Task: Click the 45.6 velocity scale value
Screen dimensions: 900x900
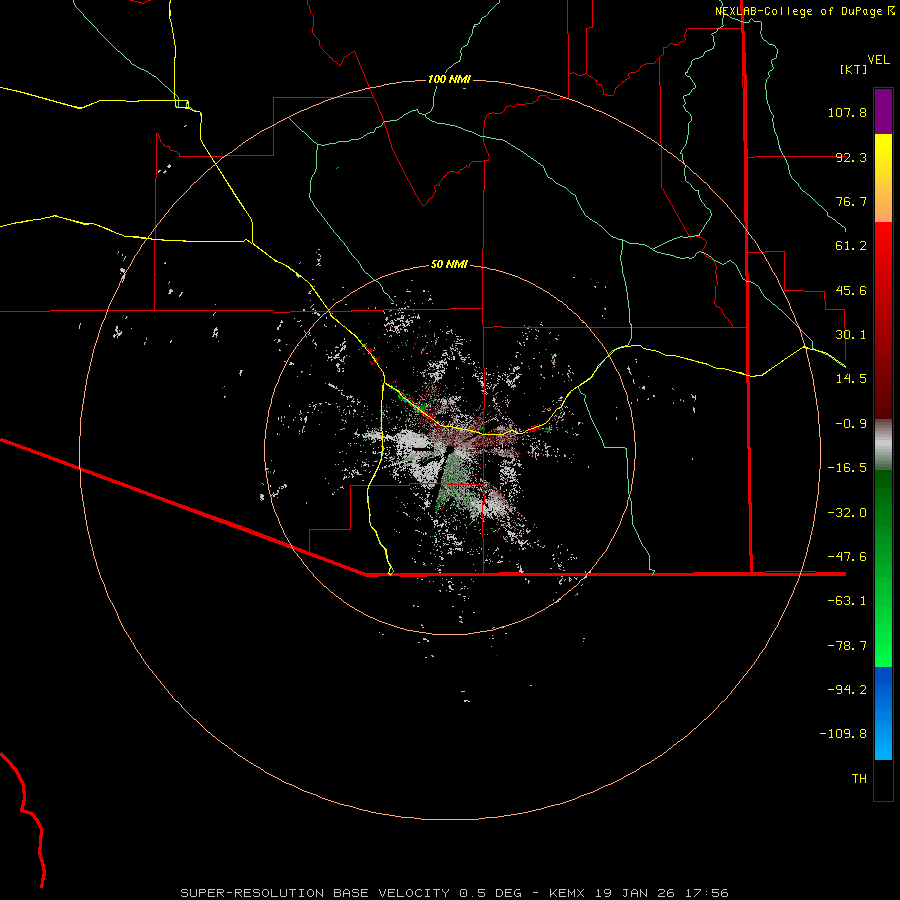Action: click(x=851, y=290)
